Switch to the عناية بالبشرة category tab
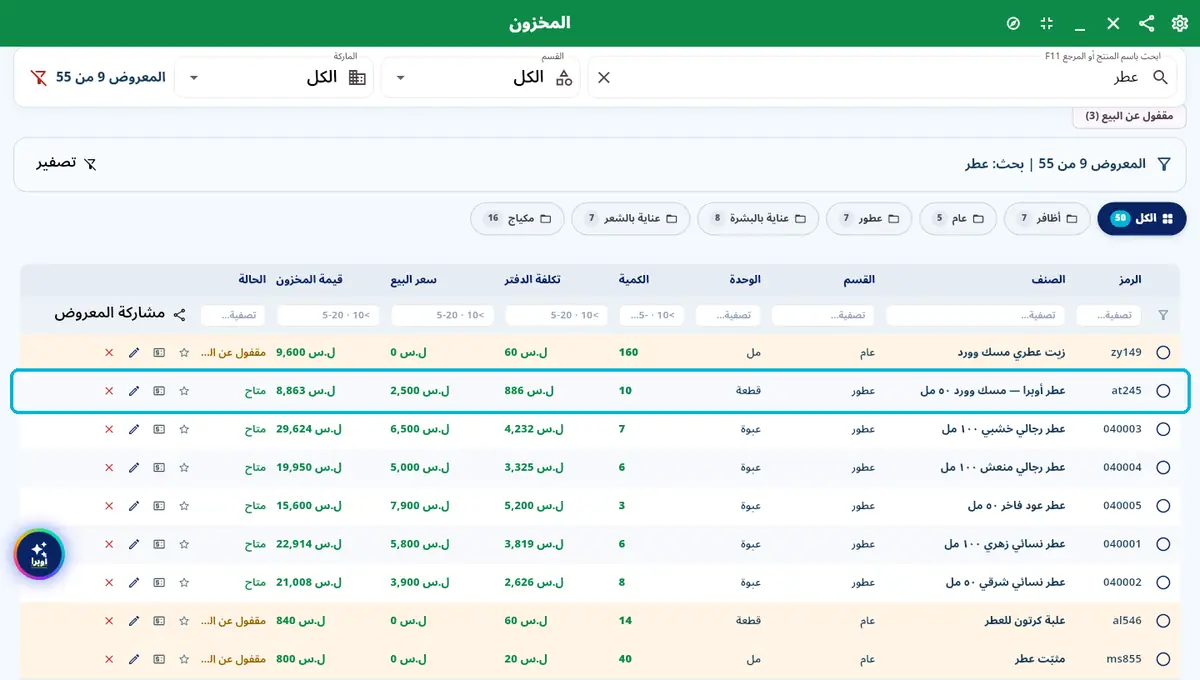The width and height of the screenshot is (1200, 680). pyautogui.click(x=759, y=218)
